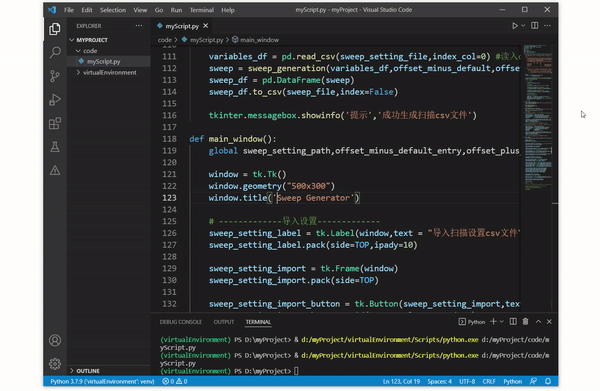
Task: Click the VS Code logo in title bar
Action: pos(52,10)
